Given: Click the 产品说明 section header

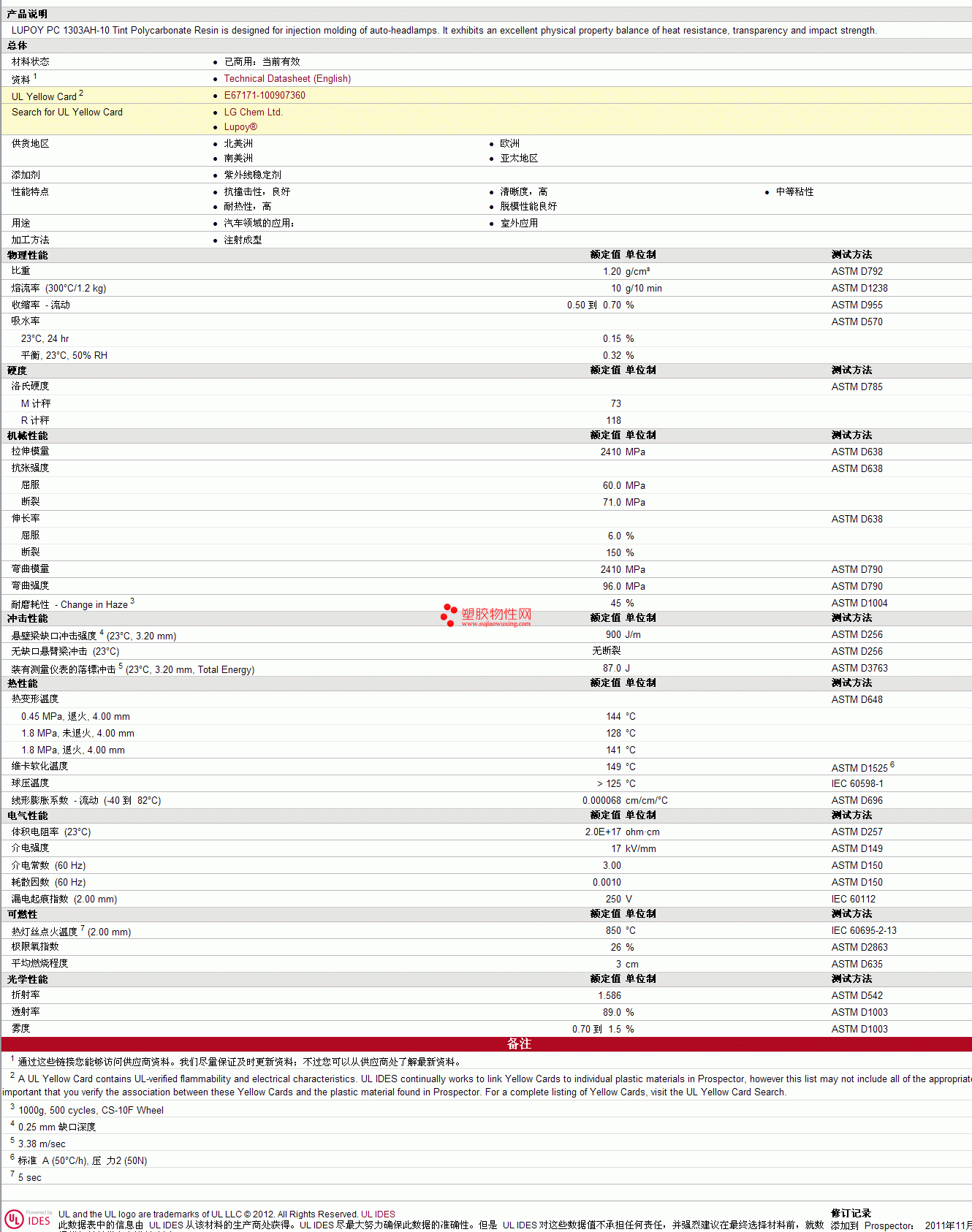Looking at the screenshot, I should 27,14.
